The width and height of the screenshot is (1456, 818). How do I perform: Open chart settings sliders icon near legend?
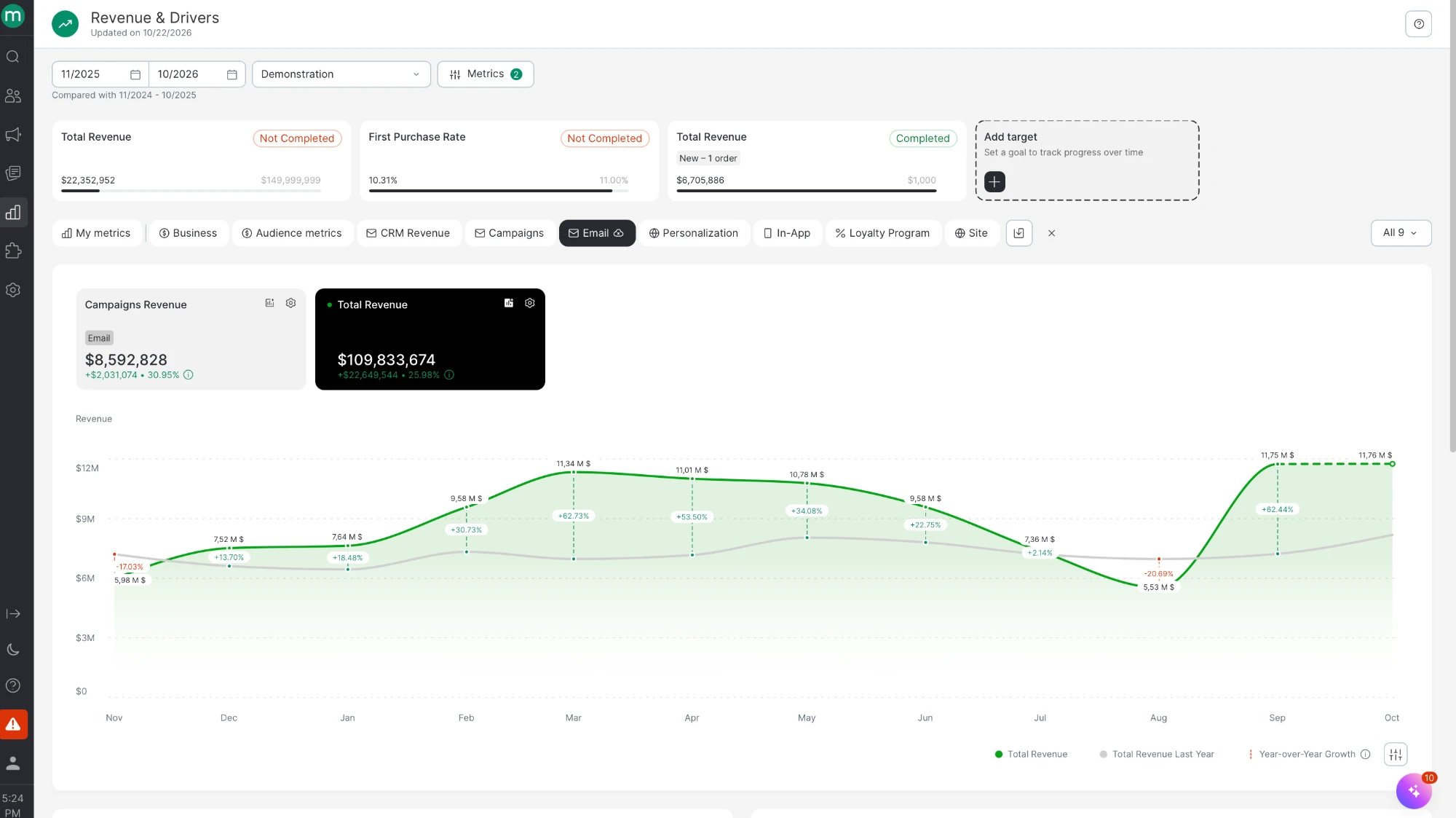tap(1395, 755)
